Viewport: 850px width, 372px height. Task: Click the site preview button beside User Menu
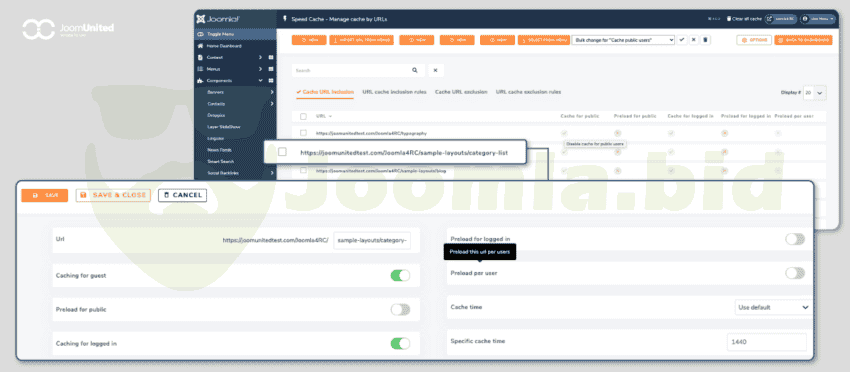pos(781,19)
